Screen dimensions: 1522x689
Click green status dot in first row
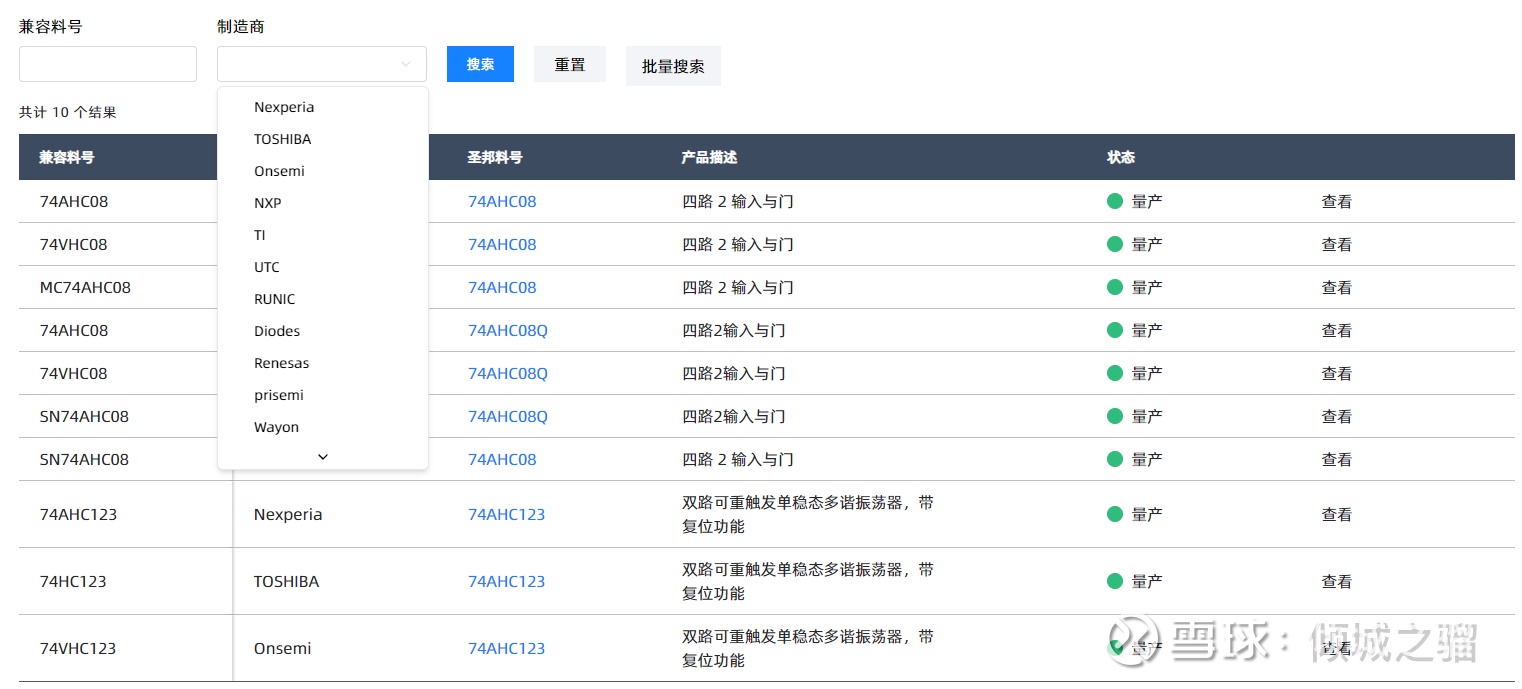1115,201
